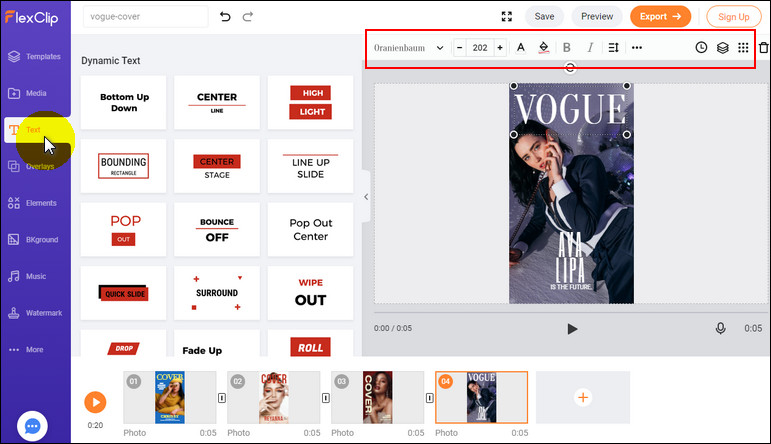Open the Watermark sidebar section
This screenshot has width=771, height=444.
click(34, 313)
